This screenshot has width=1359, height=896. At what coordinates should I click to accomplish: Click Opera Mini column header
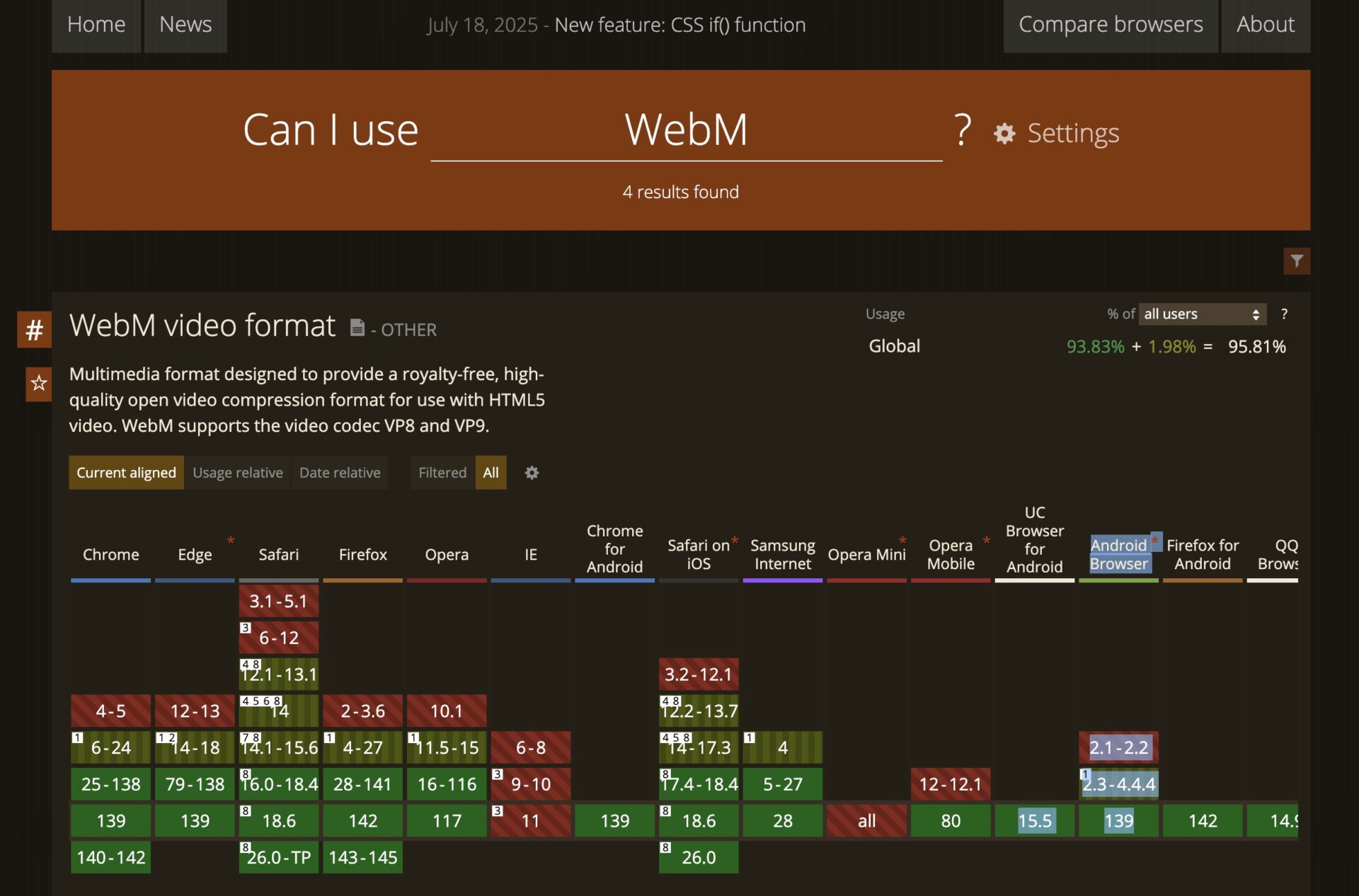(x=866, y=555)
